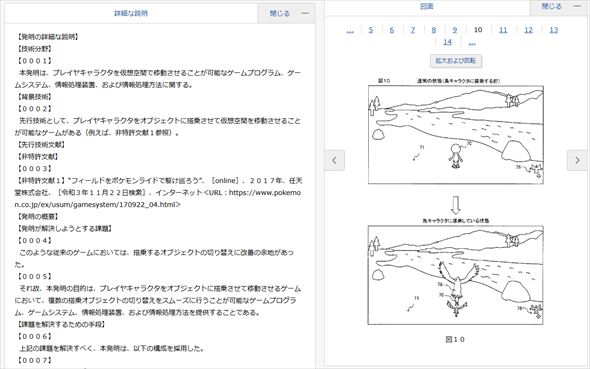Click the pokemon.co.jp URL text
Viewport: 590px width, 369px height.
pos(158,199)
